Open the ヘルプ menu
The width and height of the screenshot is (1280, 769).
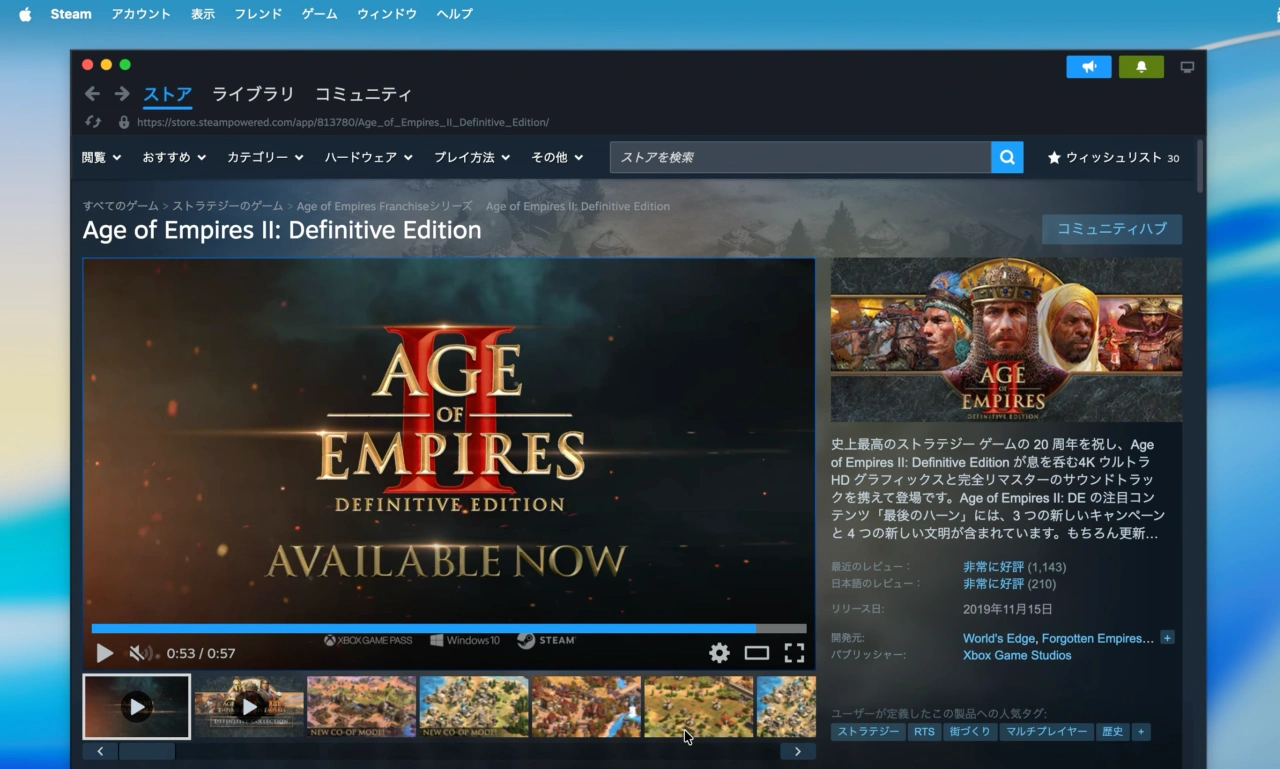click(455, 14)
